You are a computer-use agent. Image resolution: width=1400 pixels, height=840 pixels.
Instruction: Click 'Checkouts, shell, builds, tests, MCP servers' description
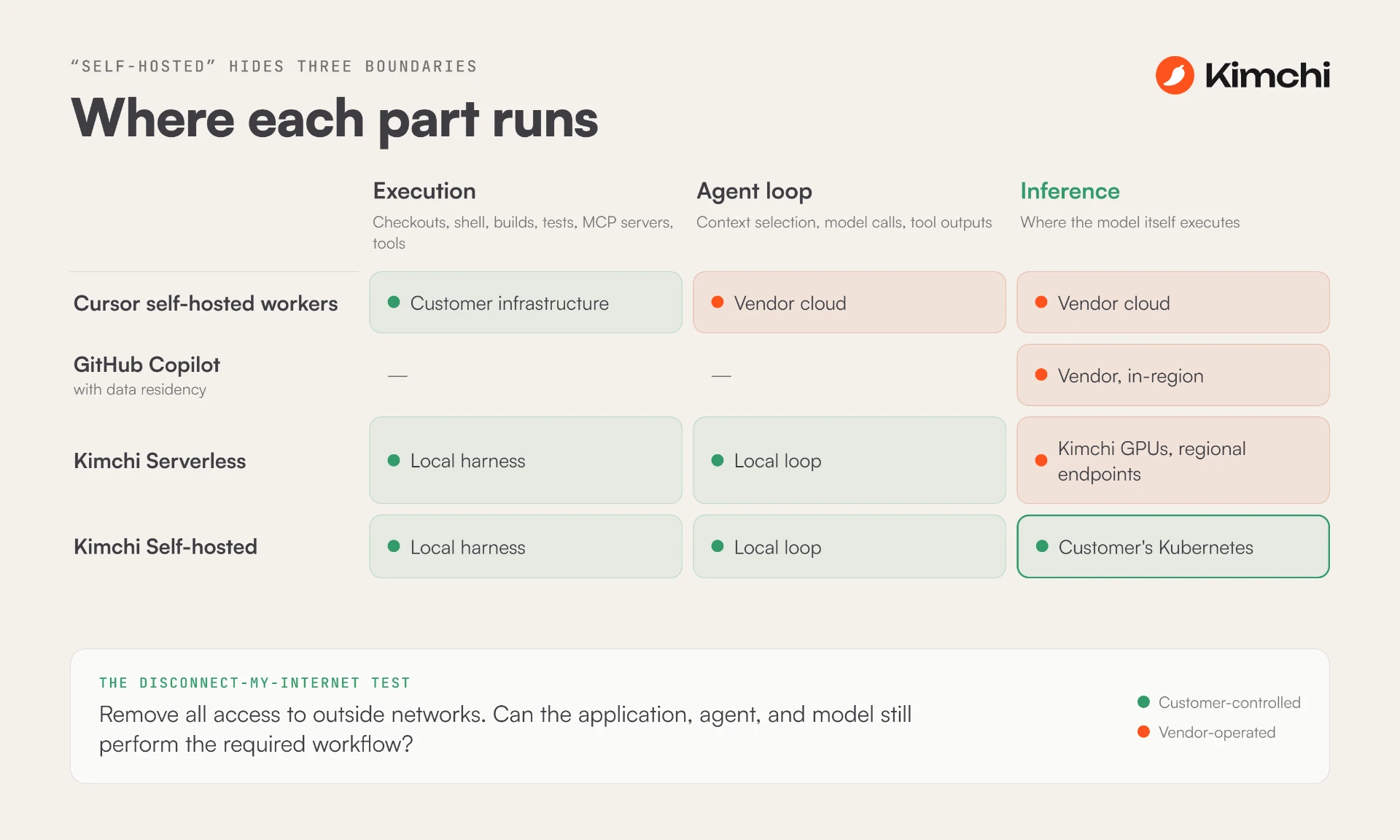tap(523, 233)
